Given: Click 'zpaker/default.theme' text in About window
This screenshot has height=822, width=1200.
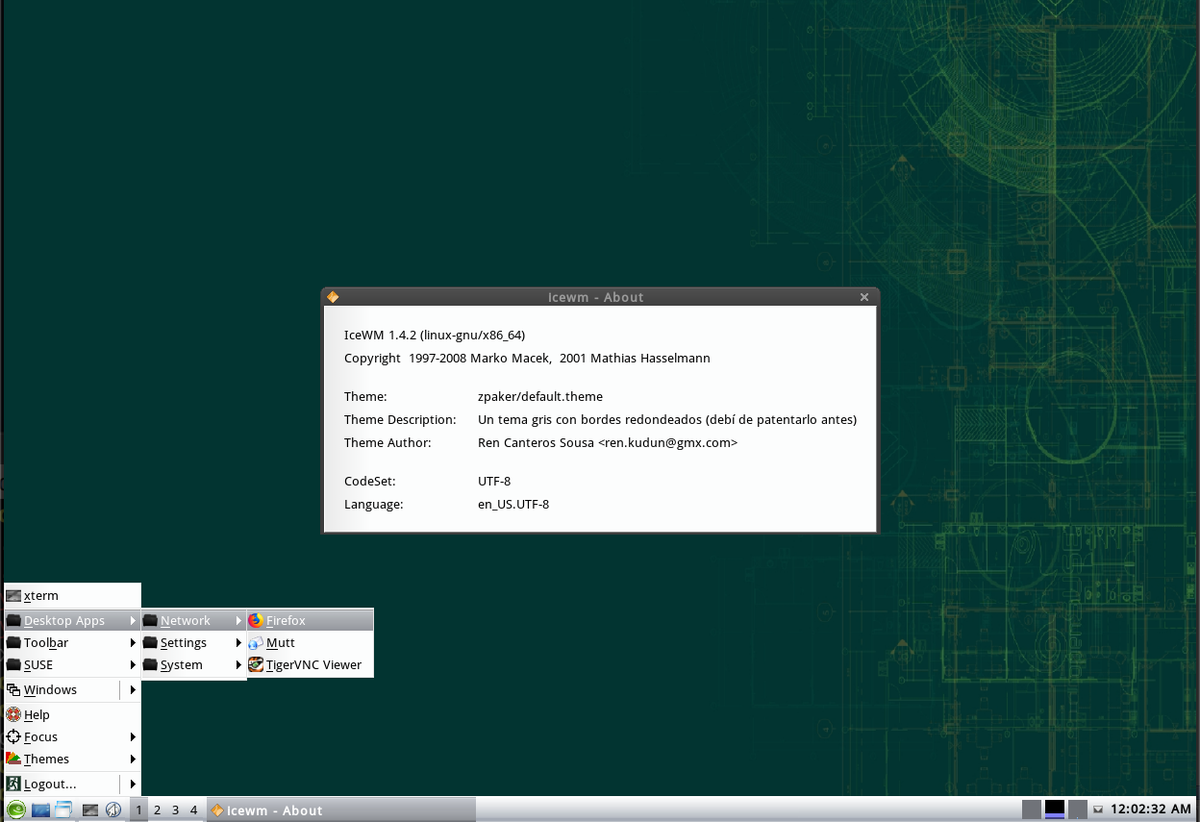Looking at the screenshot, I should point(540,396).
